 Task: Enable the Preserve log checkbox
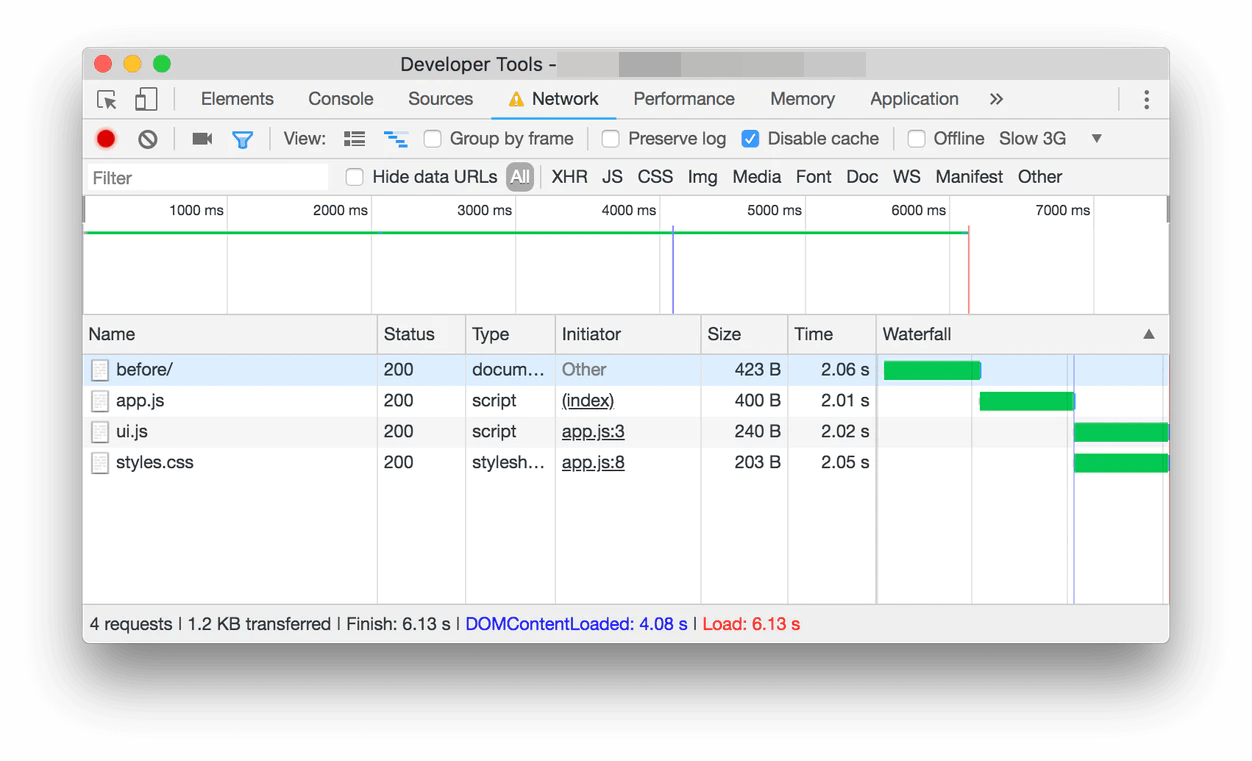(x=611, y=139)
